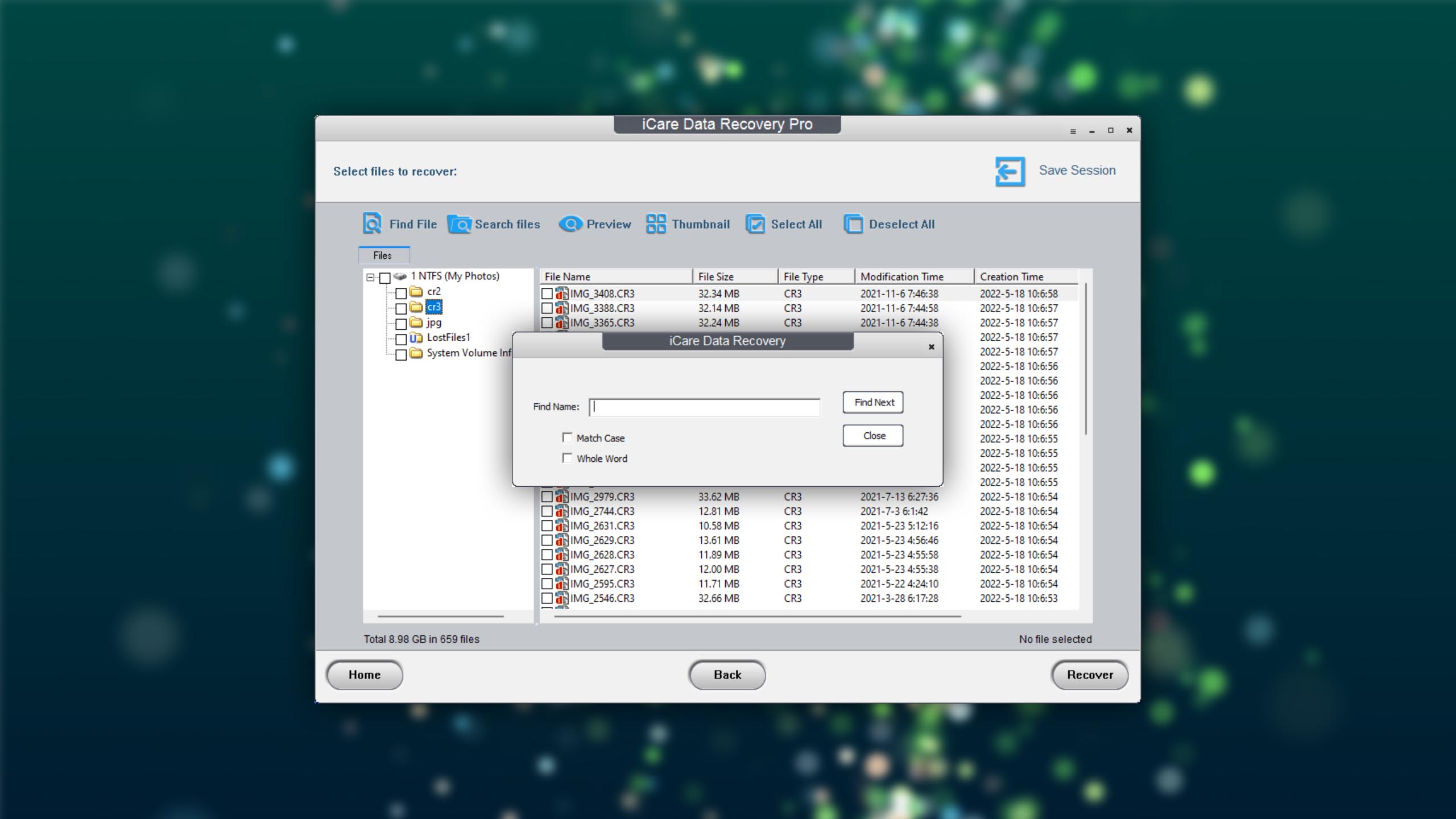Viewport: 1456px width, 819px height.
Task: Click the Recover button
Action: tap(1090, 675)
